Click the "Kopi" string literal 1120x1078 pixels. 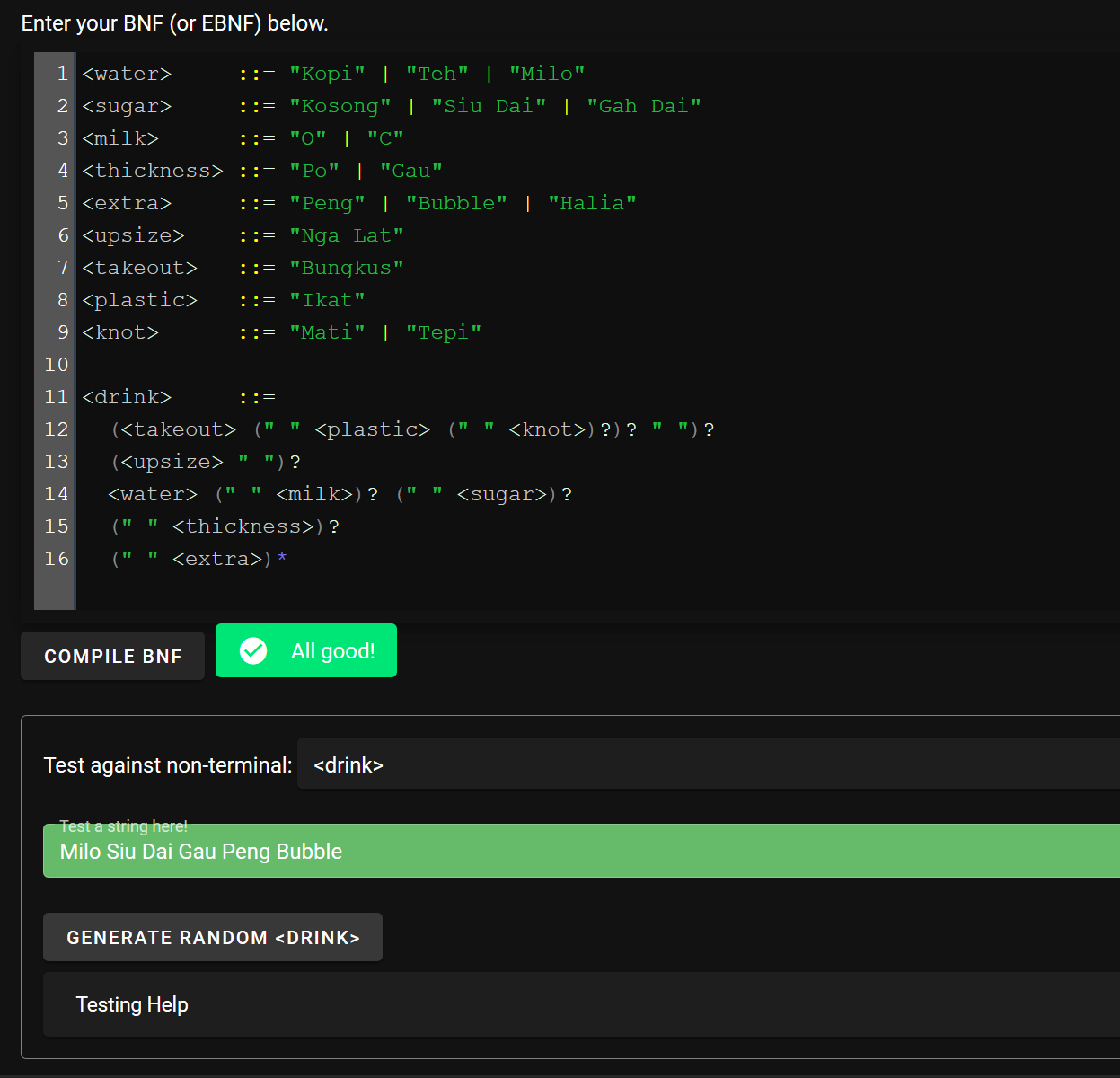(327, 74)
